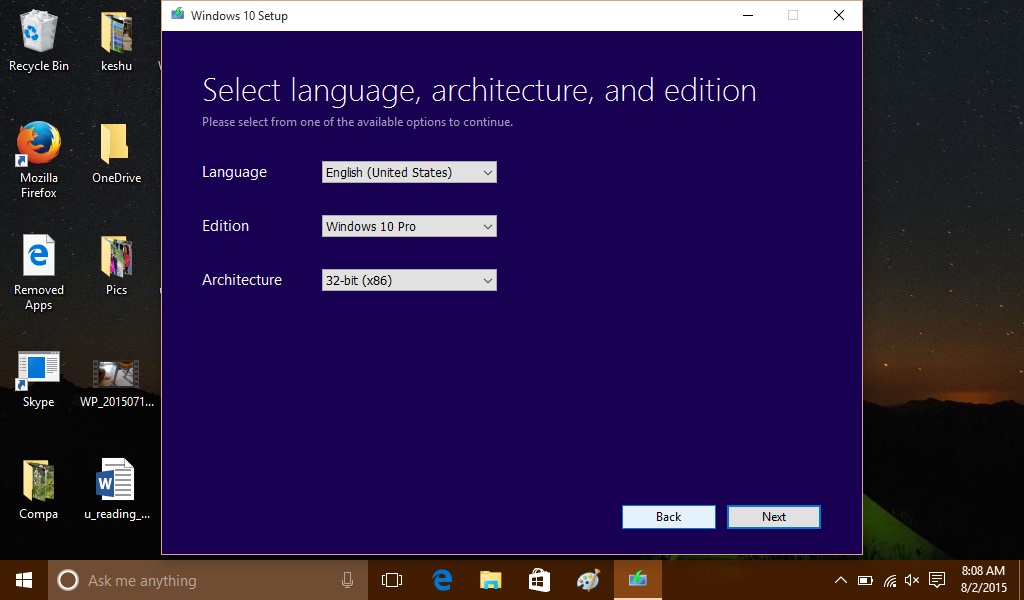Select the u_reading Word document icon
Screen dimensions: 1024x600
point(116,490)
